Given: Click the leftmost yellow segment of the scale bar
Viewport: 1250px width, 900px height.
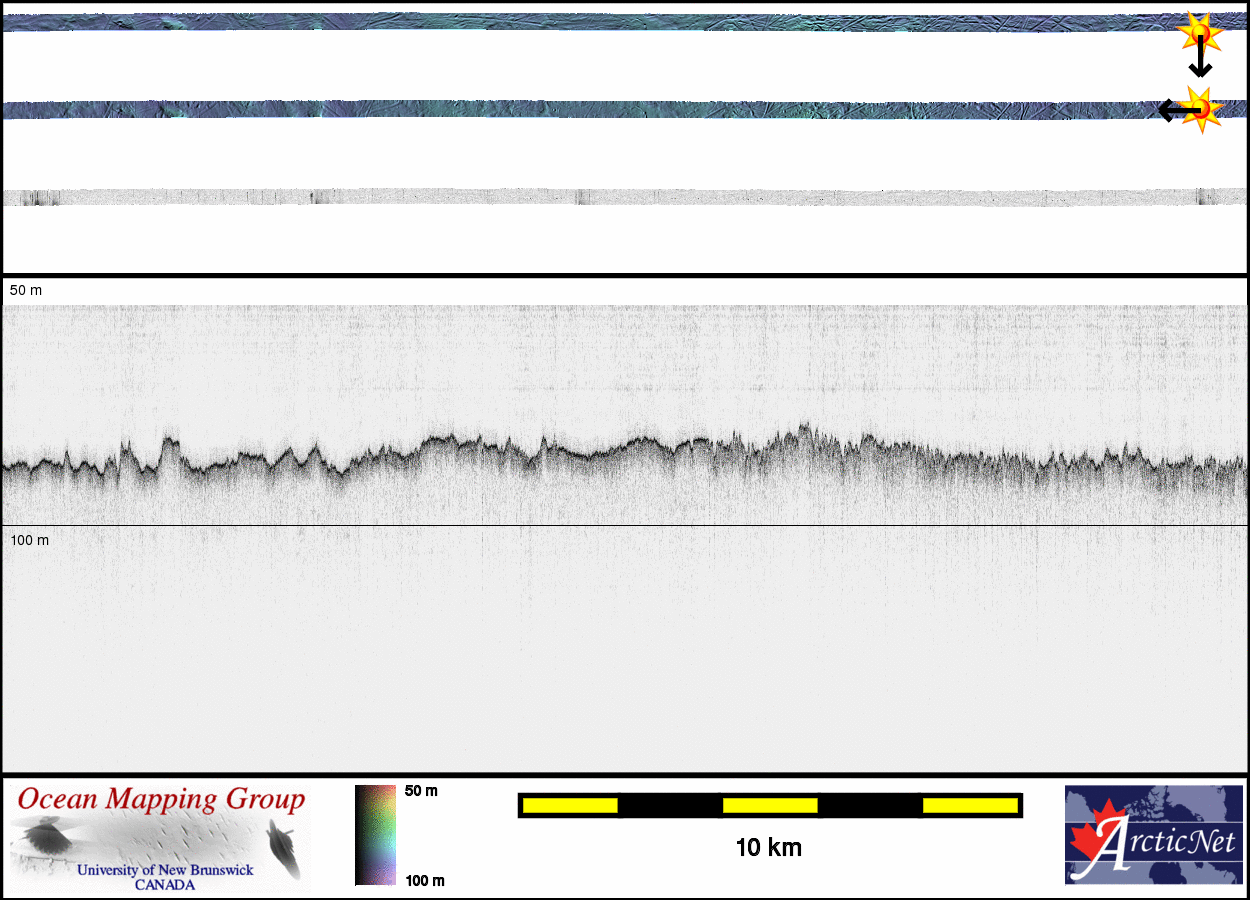Looking at the screenshot, I should (x=570, y=805).
